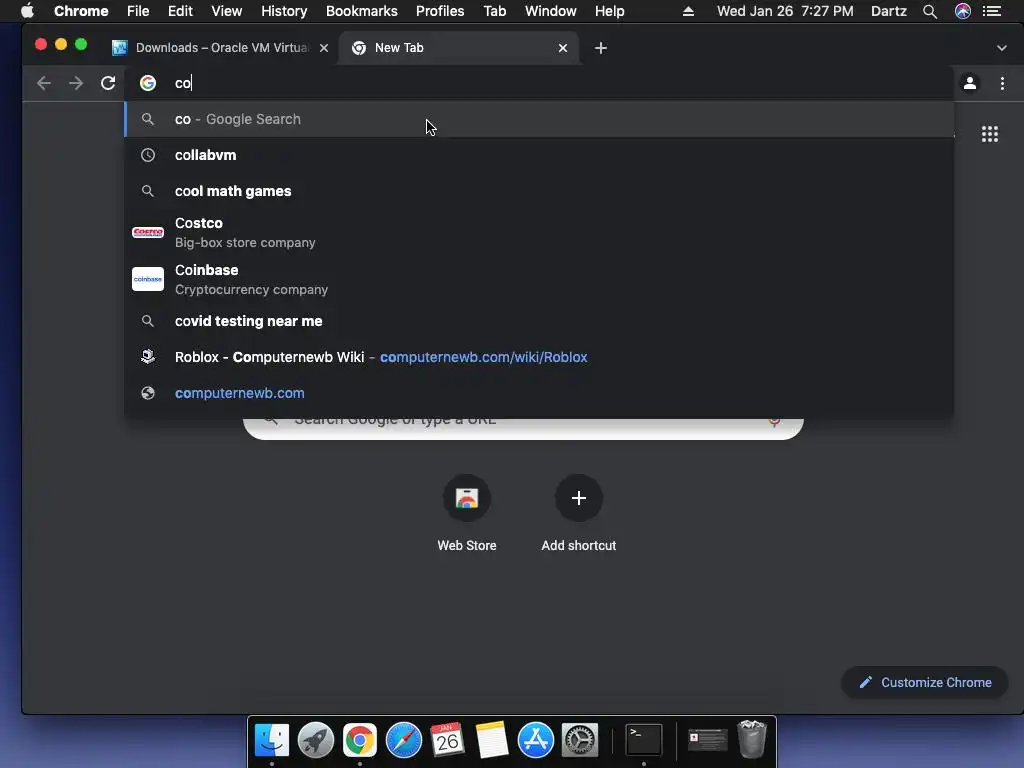
Task: Open a new tab with plus button
Action: point(601,48)
